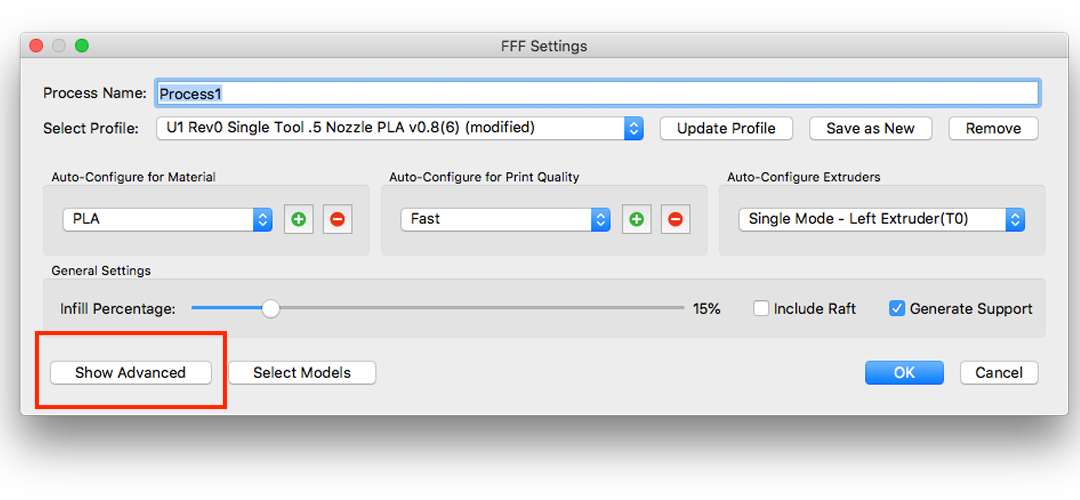This screenshot has width=1080, height=500.
Task: Confirm settings with the OK button
Action: (x=904, y=373)
